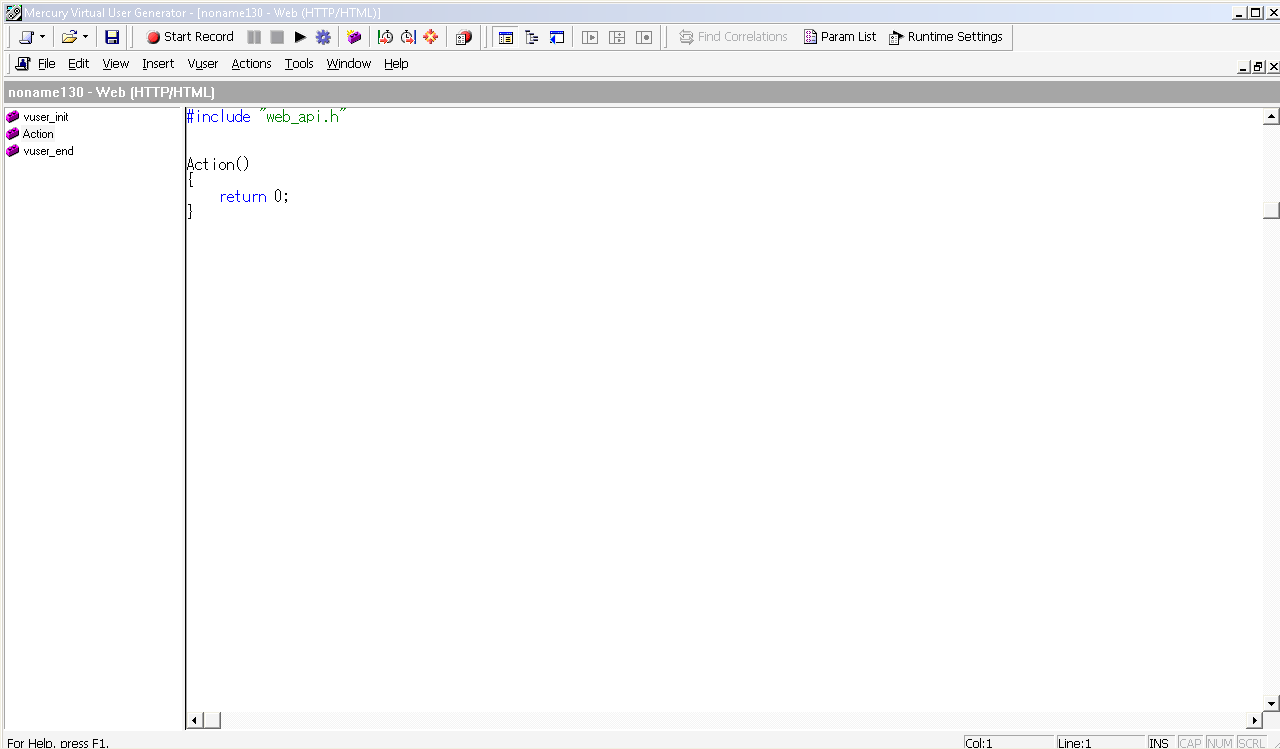The width and height of the screenshot is (1280, 749).
Task: Click the Col:1 status bar field
Action: pyautogui.click(x=1008, y=743)
